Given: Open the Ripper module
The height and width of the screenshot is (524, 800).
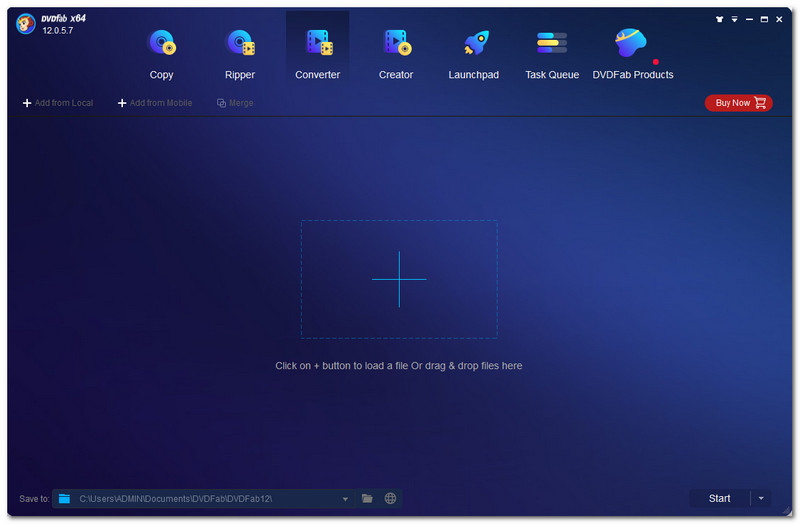Looking at the screenshot, I should (x=239, y=54).
